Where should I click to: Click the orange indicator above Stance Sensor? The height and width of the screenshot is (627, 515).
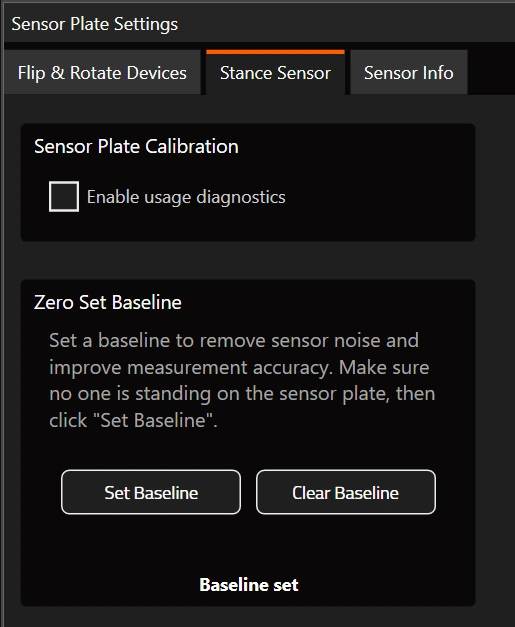pos(275,52)
